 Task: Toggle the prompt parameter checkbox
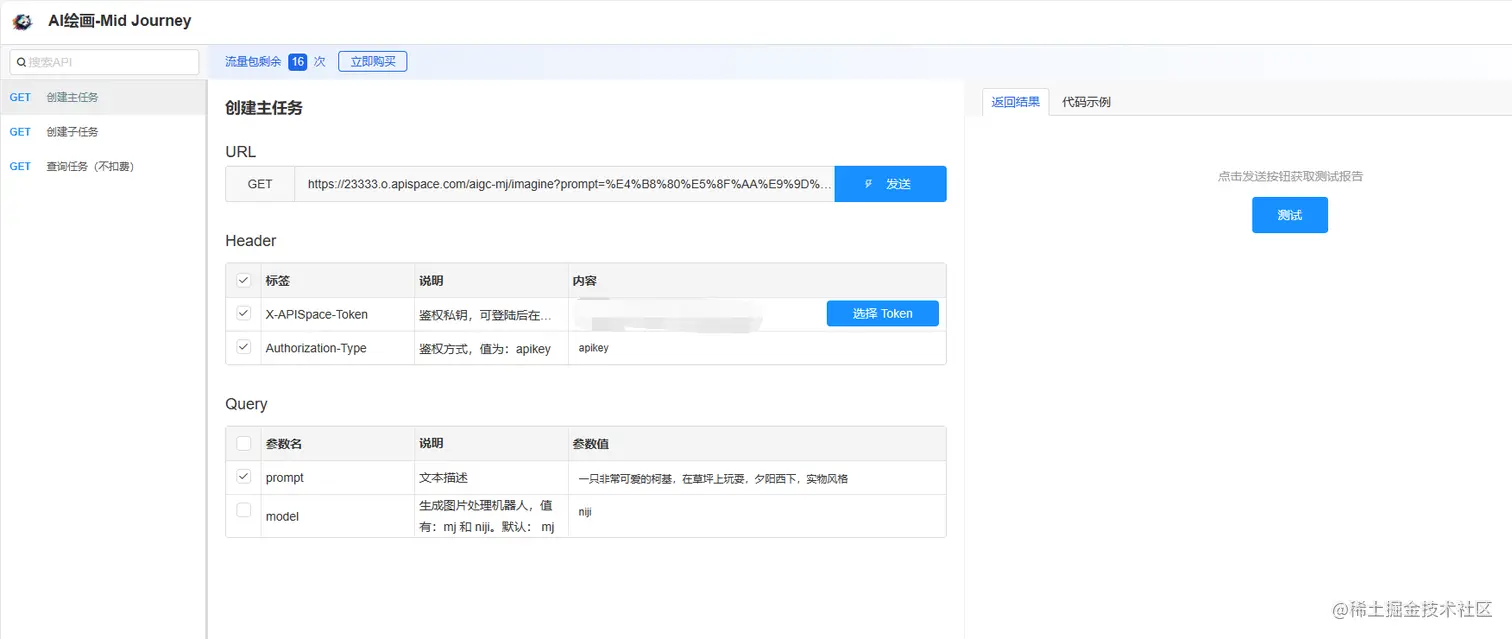[243, 477]
